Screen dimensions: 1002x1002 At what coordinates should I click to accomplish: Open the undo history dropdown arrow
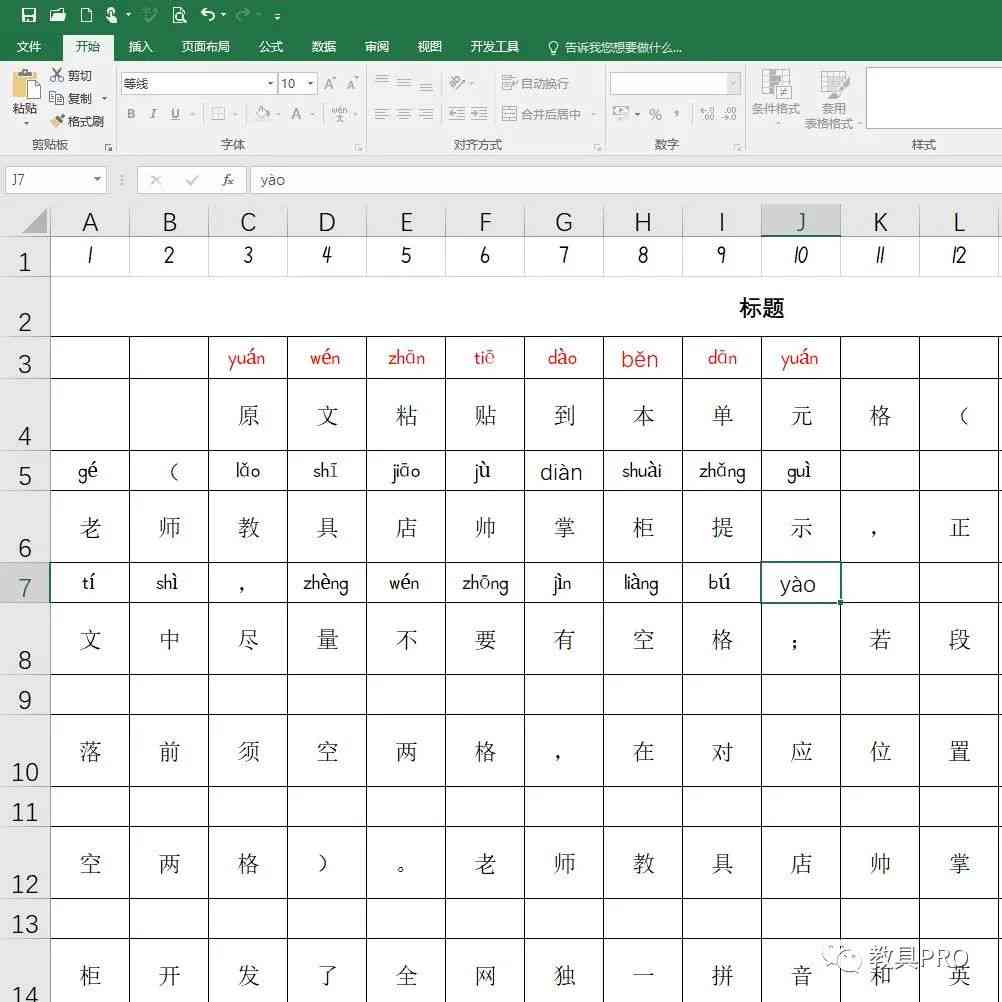coord(223,15)
